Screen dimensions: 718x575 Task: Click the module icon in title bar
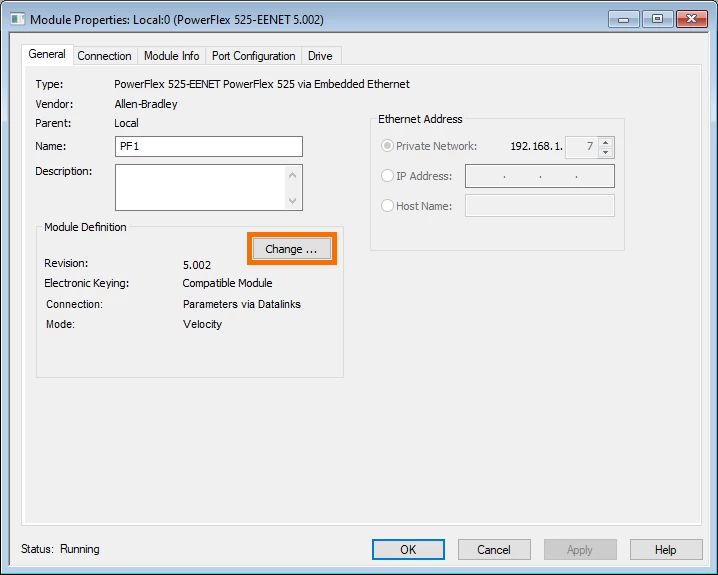[x=17, y=20]
